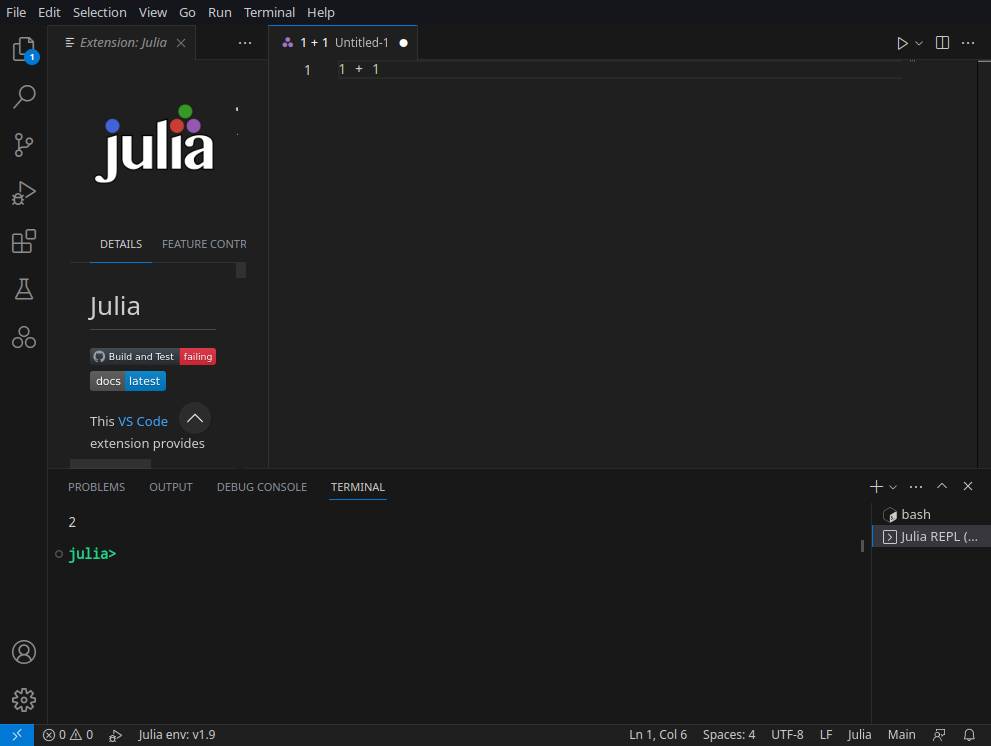Switch to the PROBLEMS panel tab

[96, 487]
